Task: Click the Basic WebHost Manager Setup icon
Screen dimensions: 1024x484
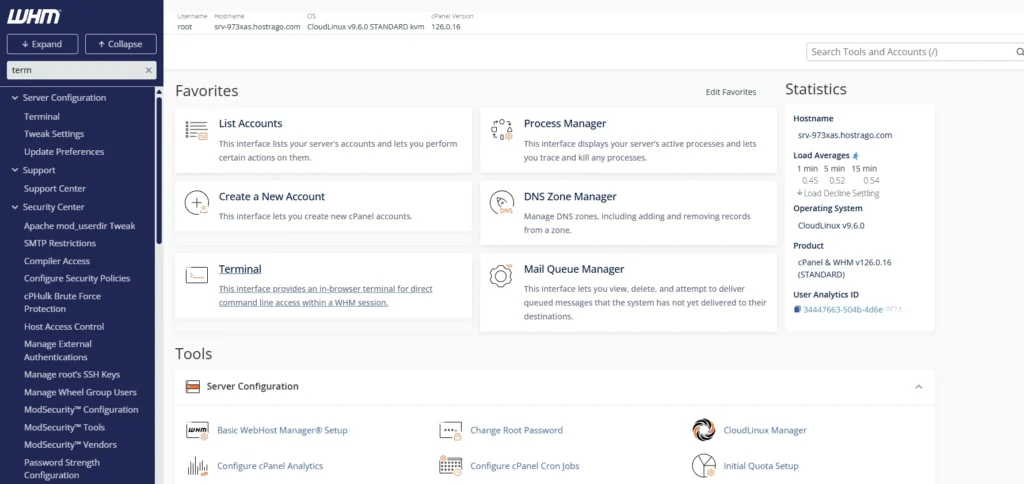Action: (x=197, y=430)
